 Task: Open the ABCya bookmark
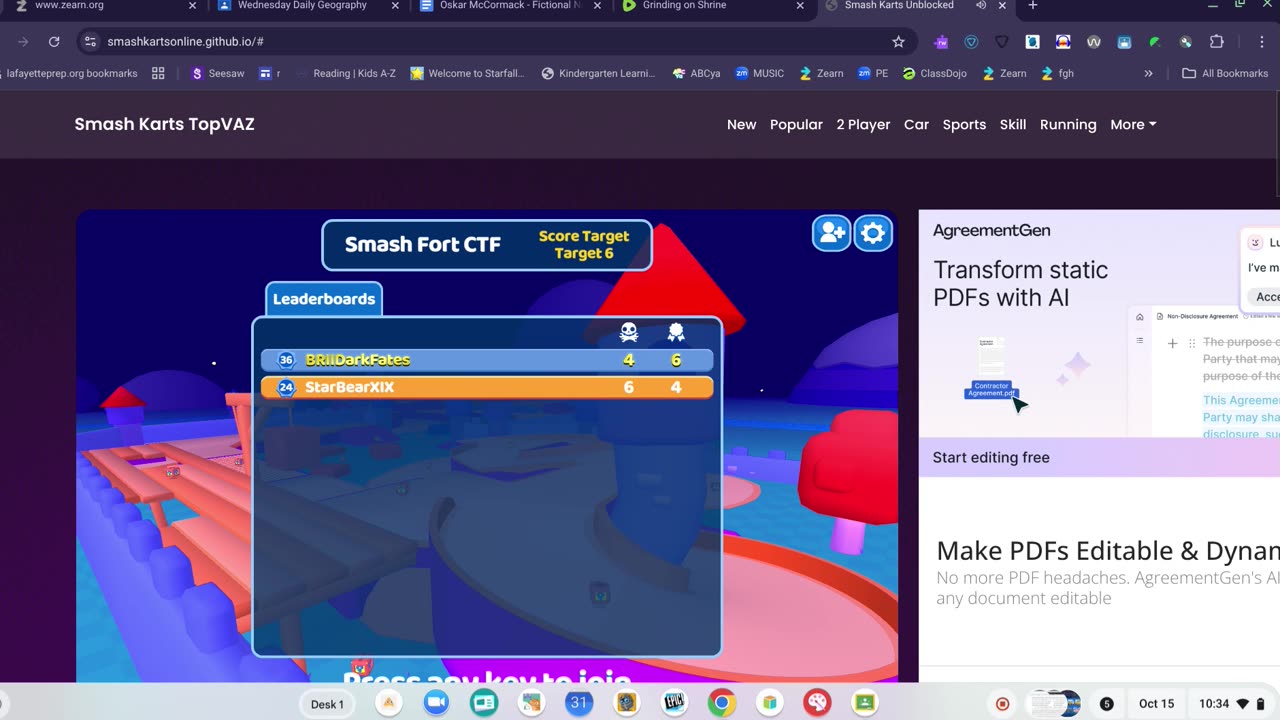pyautogui.click(x=696, y=73)
